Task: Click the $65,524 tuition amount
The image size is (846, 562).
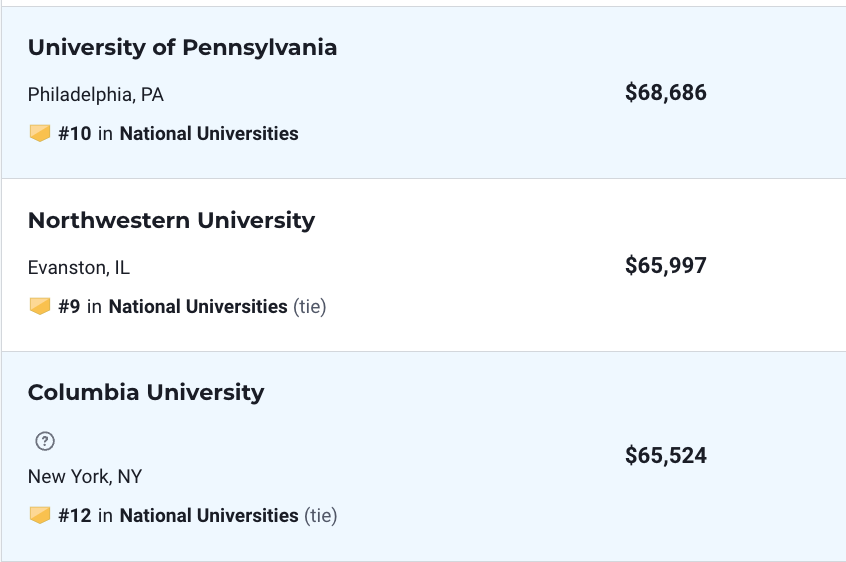Action: click(x=666, y=456)
